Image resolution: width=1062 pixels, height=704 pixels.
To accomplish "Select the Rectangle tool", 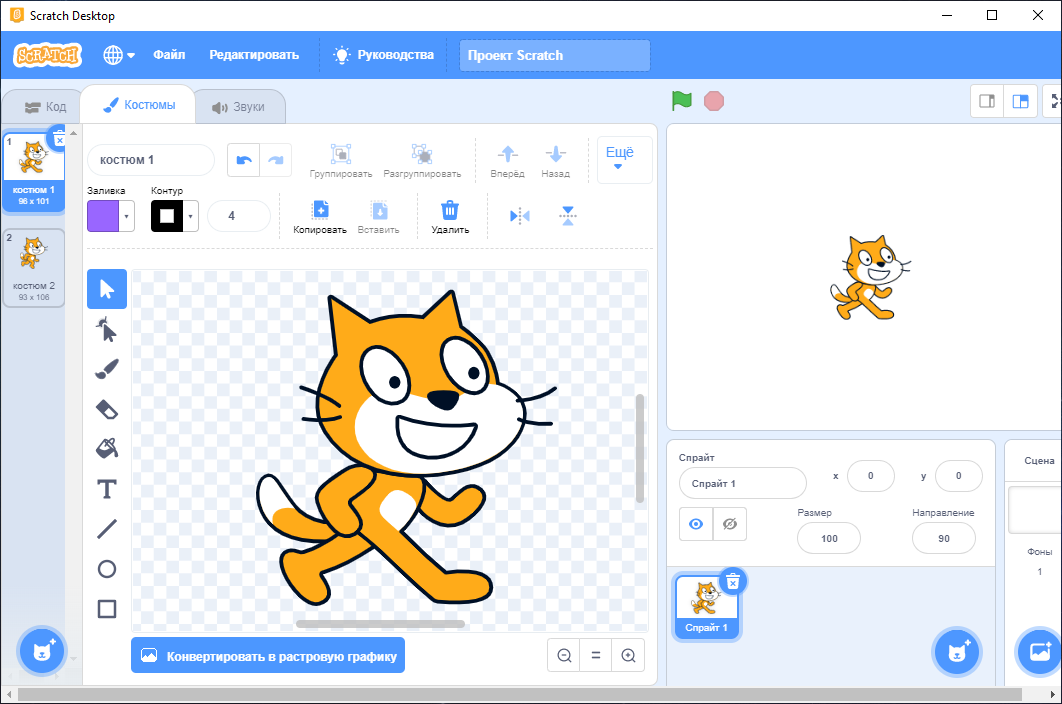I will [x=107, y=608].
